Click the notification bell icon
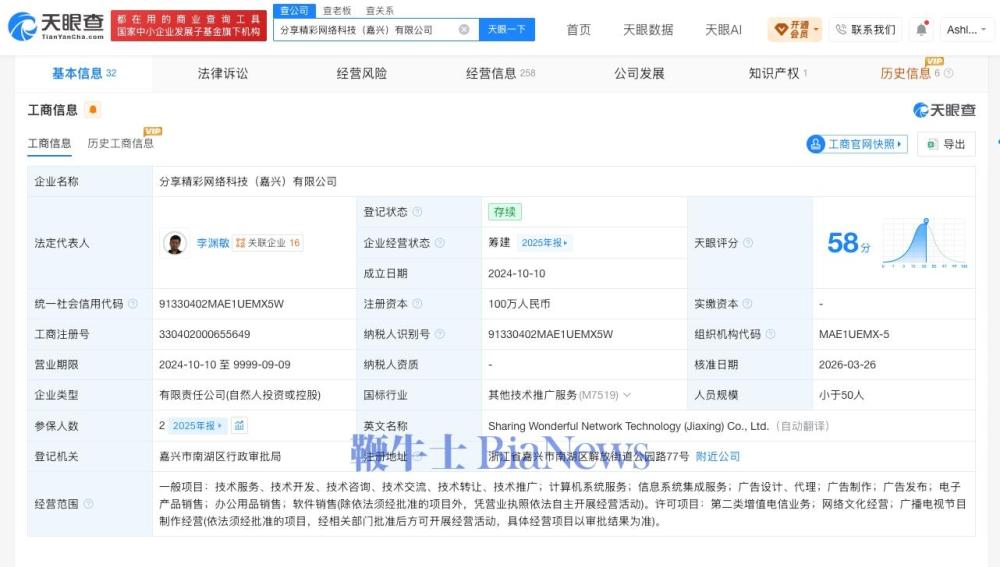 click(x=921, y=29)
